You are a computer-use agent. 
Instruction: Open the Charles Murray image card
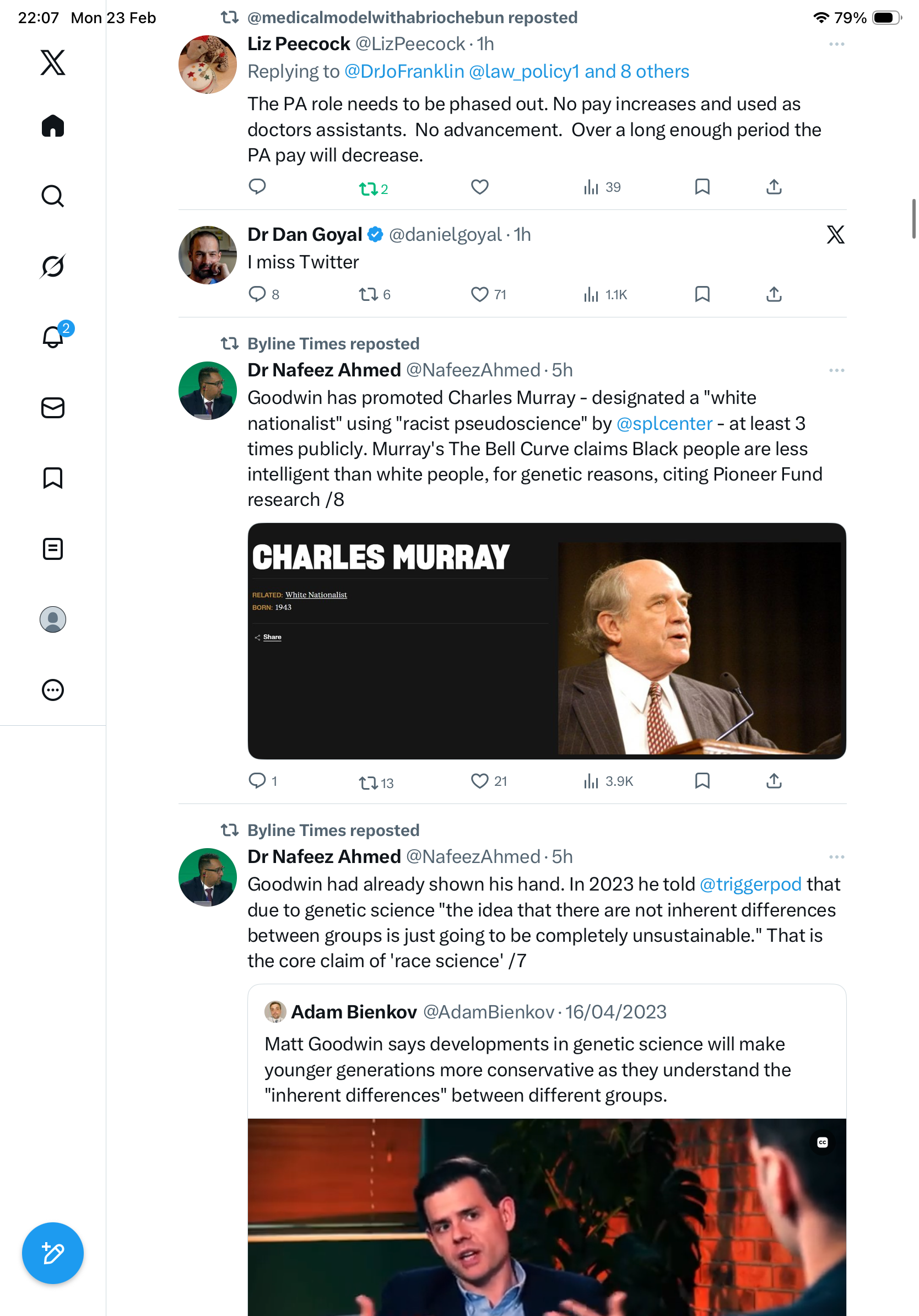pyautogui.click(x=547, y=641)
